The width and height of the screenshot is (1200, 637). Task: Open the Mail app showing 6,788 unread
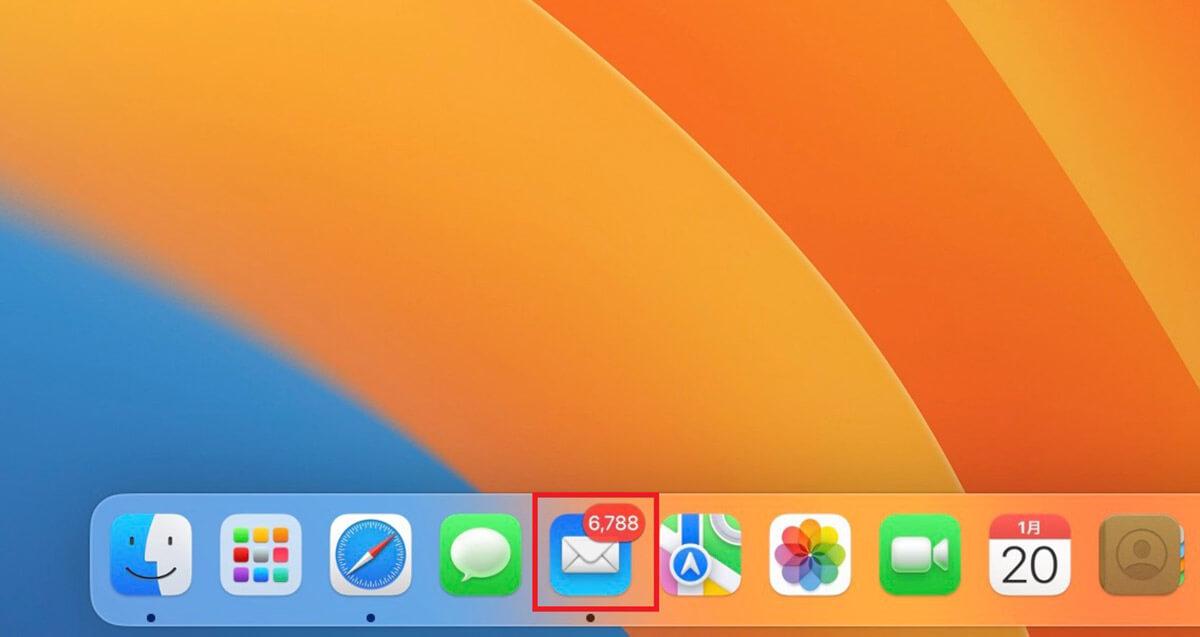click(591, 555)
